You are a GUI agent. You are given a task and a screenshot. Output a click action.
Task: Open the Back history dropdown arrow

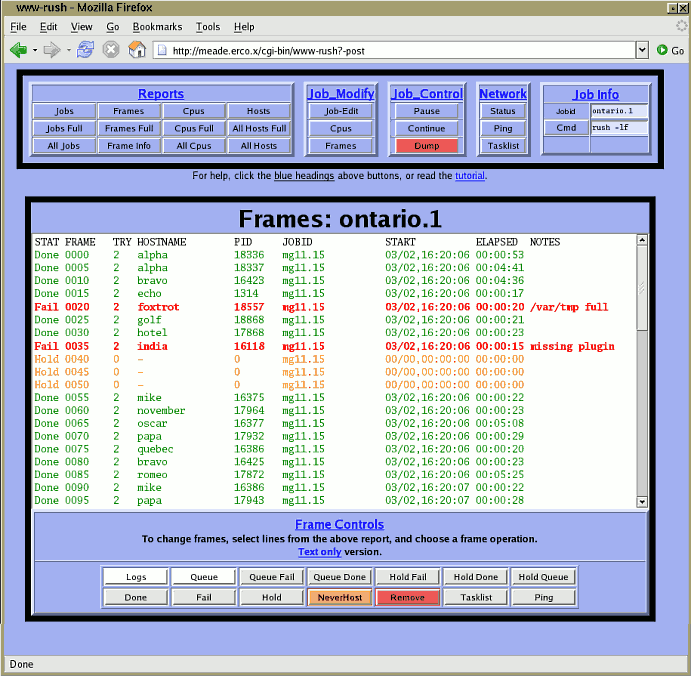(x=35, y=50)
